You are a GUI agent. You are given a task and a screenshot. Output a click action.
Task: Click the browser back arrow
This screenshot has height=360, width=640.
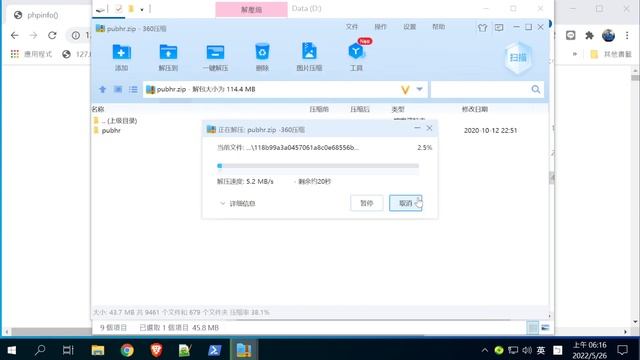(15, 36)
